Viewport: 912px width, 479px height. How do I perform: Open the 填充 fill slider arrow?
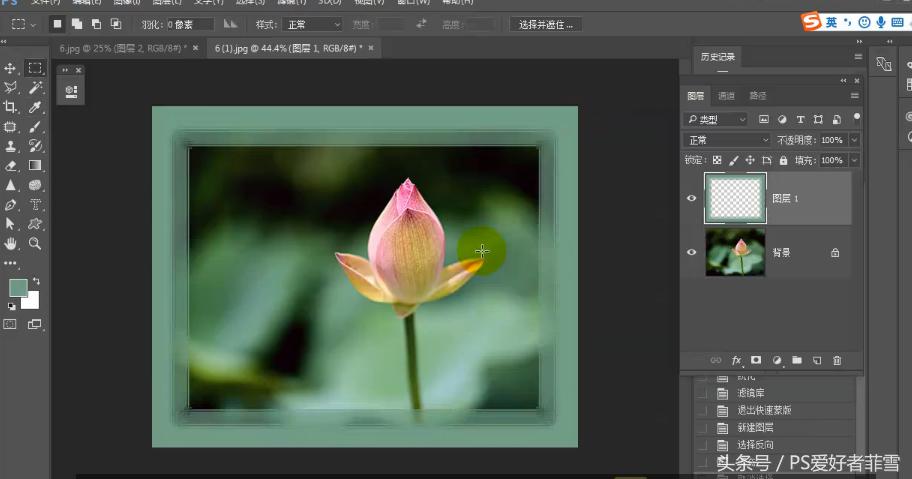(854, 160)
